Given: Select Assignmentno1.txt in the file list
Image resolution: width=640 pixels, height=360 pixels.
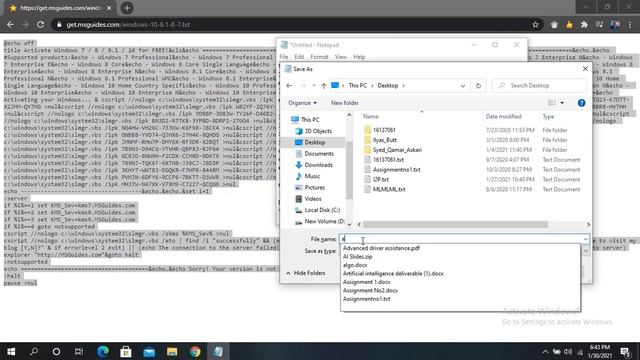Looking at the screenshot, I should pos(396,169).
